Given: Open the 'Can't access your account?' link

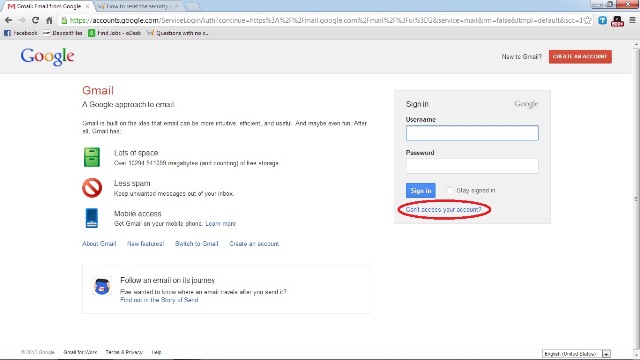Looking at the screenshot, I should 444,210.
